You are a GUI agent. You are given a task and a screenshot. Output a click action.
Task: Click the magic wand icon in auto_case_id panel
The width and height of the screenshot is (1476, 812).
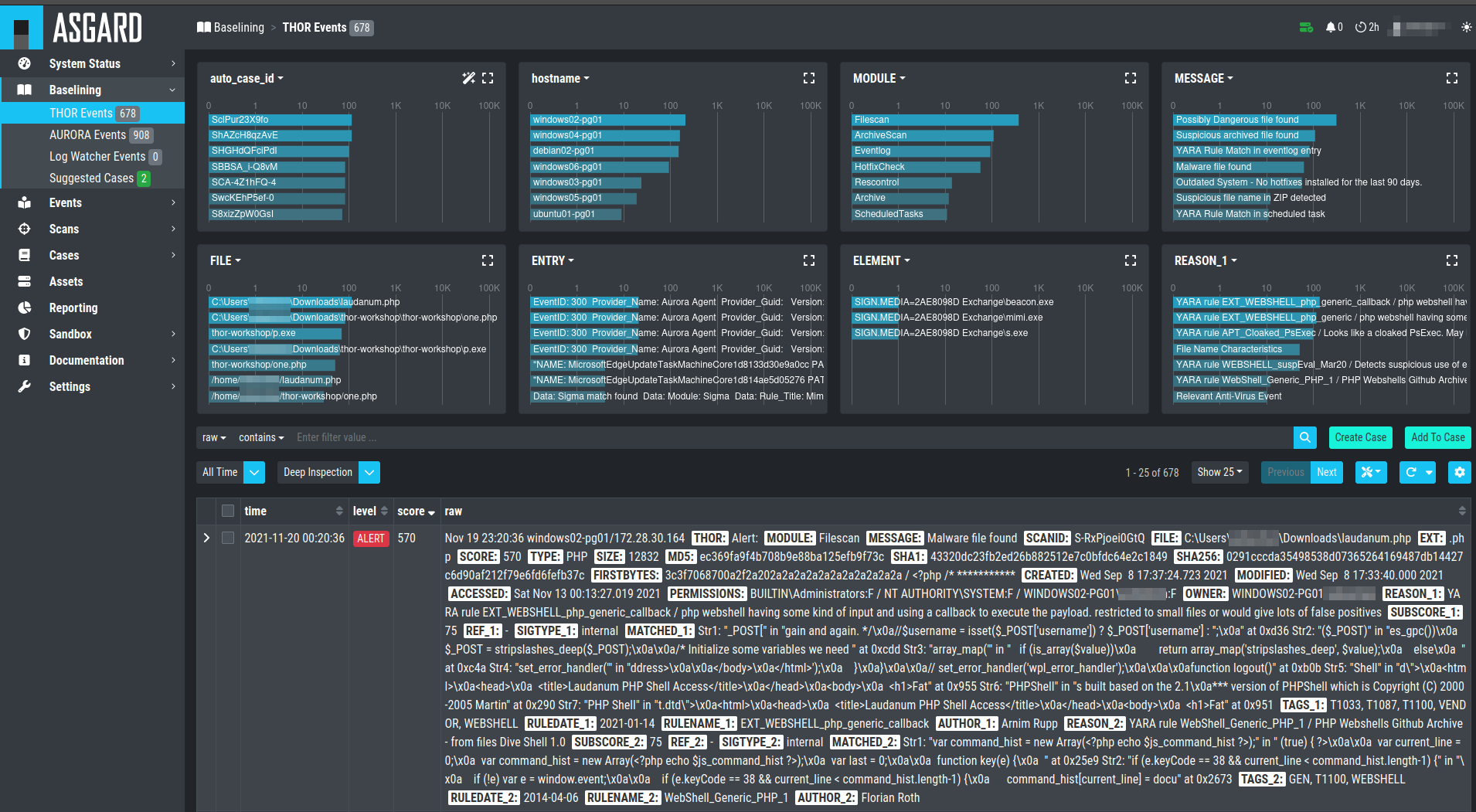[x=468, y=78]
